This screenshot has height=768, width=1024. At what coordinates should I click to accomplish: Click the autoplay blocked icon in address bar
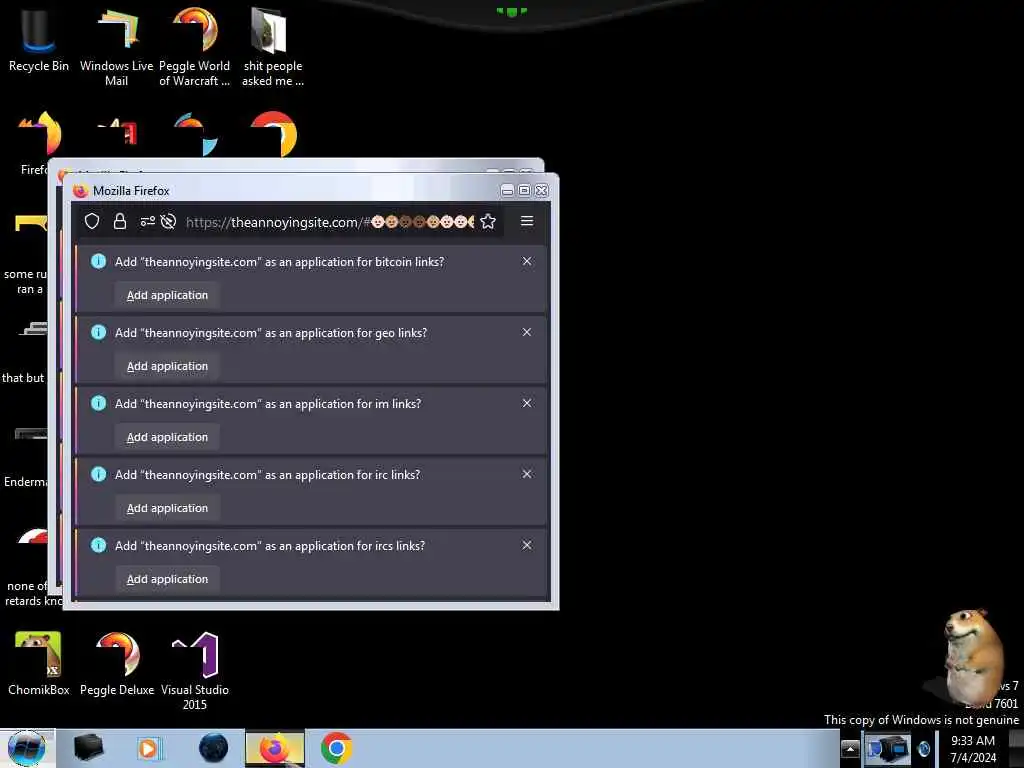168,221
